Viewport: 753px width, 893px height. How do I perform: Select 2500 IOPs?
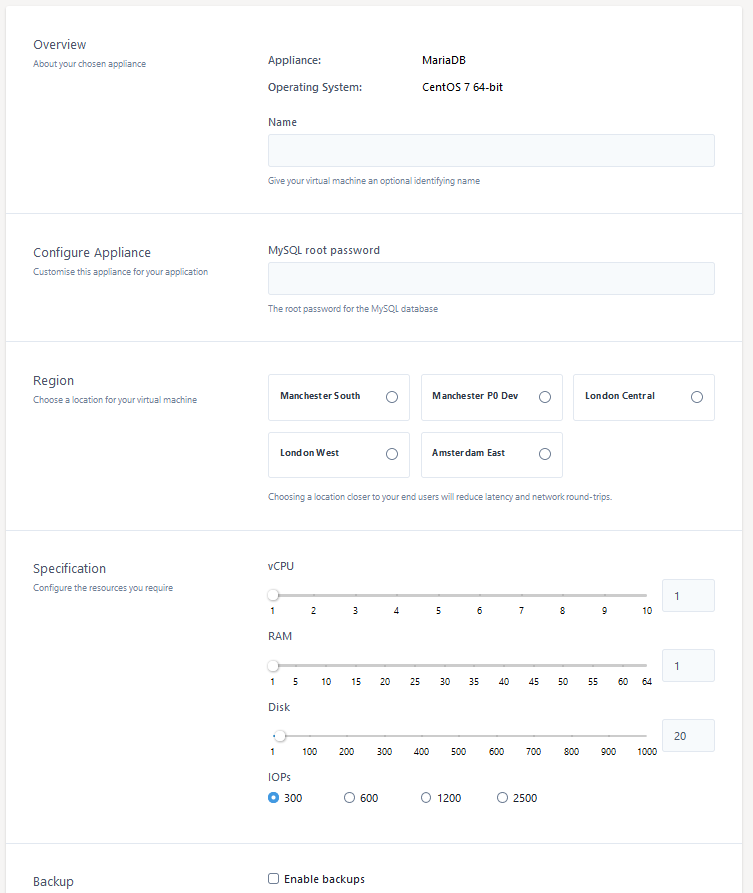pyautogui.click(x=501, y=796)
